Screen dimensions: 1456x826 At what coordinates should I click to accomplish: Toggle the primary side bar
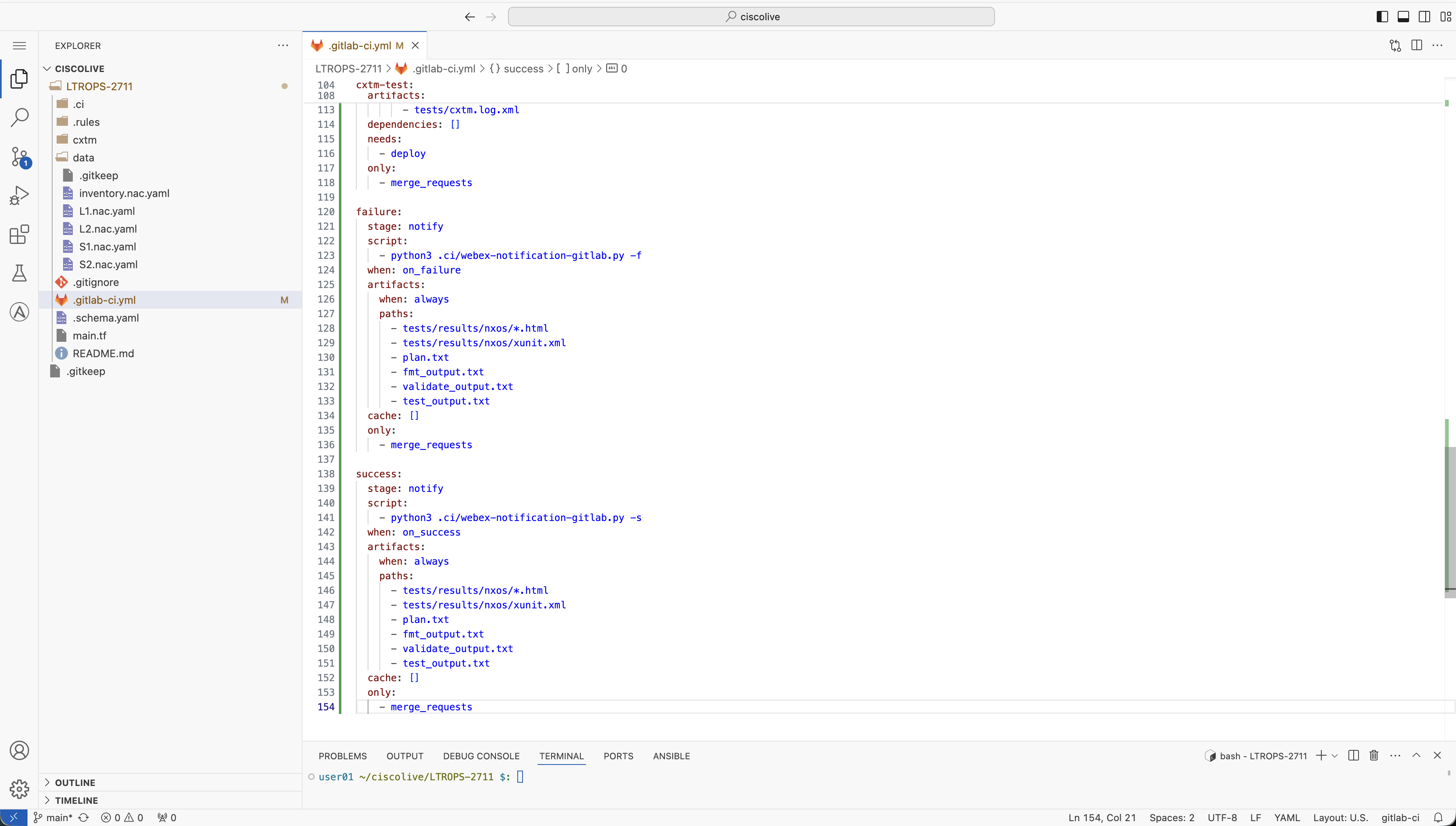[x=1382, y=17]
